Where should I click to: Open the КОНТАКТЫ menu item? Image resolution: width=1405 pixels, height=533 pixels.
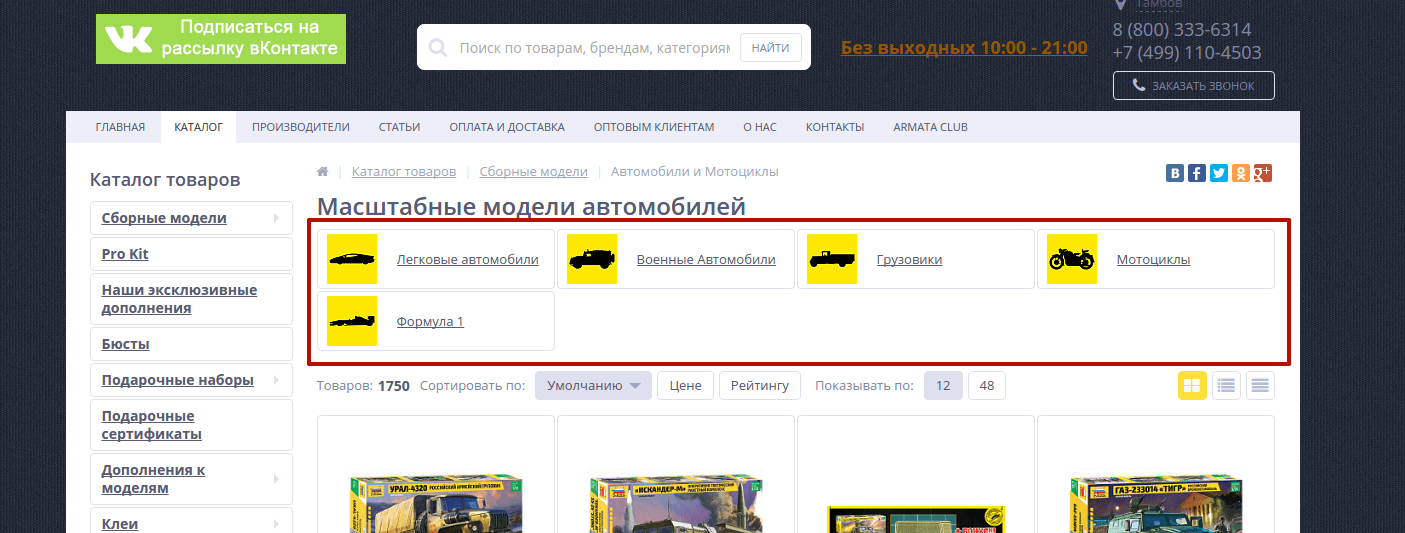(x=835, y=127)
